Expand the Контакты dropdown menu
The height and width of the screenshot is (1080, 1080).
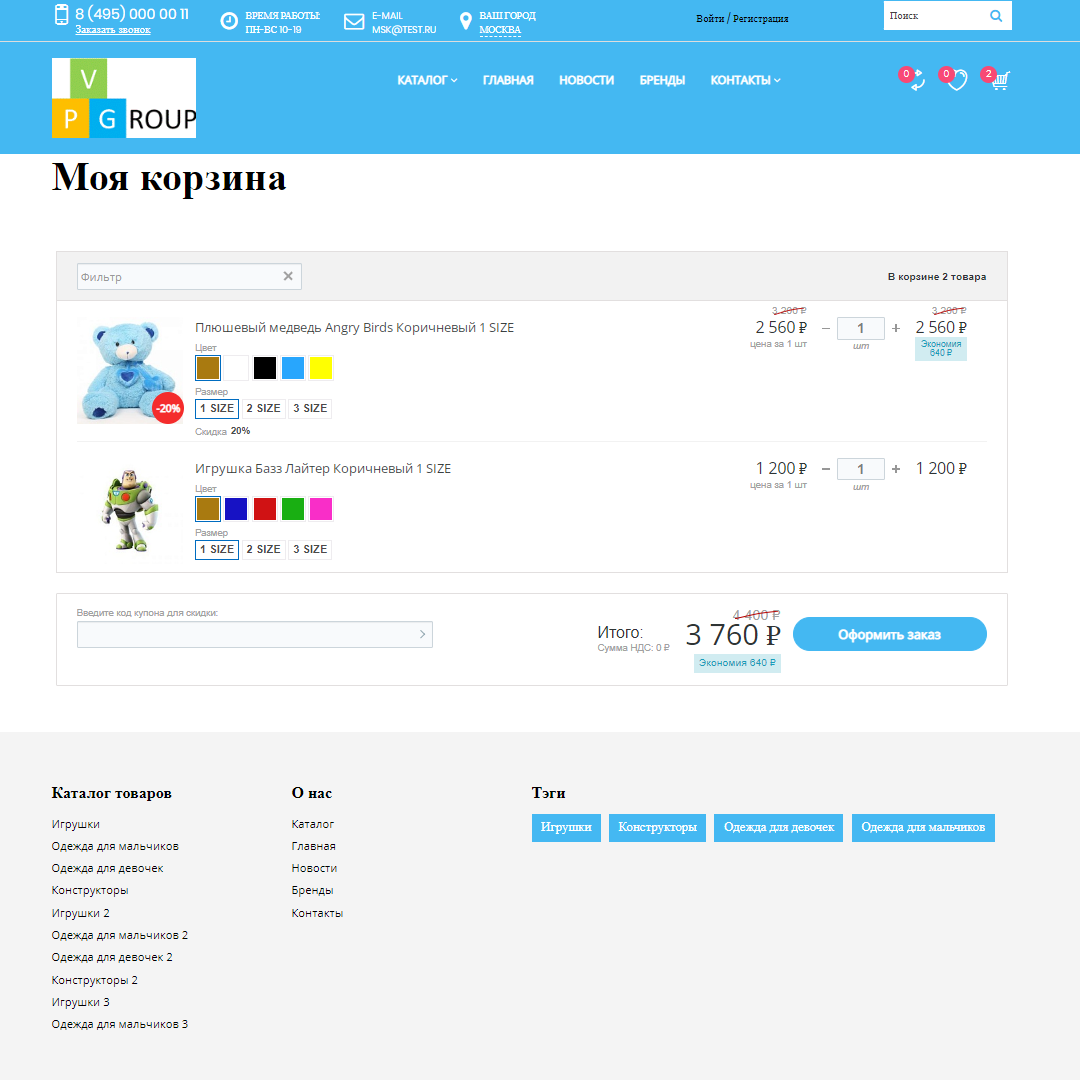tap(745, 80)
